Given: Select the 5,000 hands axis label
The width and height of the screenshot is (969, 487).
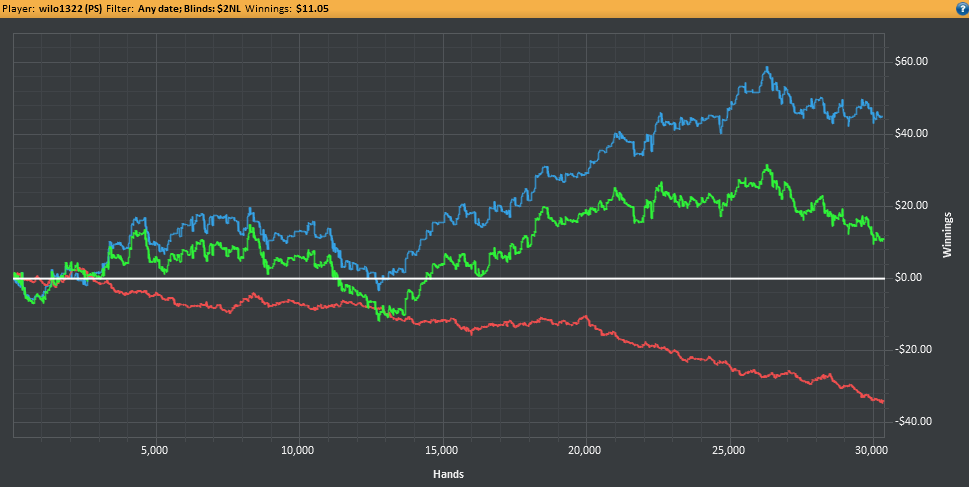Looking at the screenshot, I should [154, 451].
